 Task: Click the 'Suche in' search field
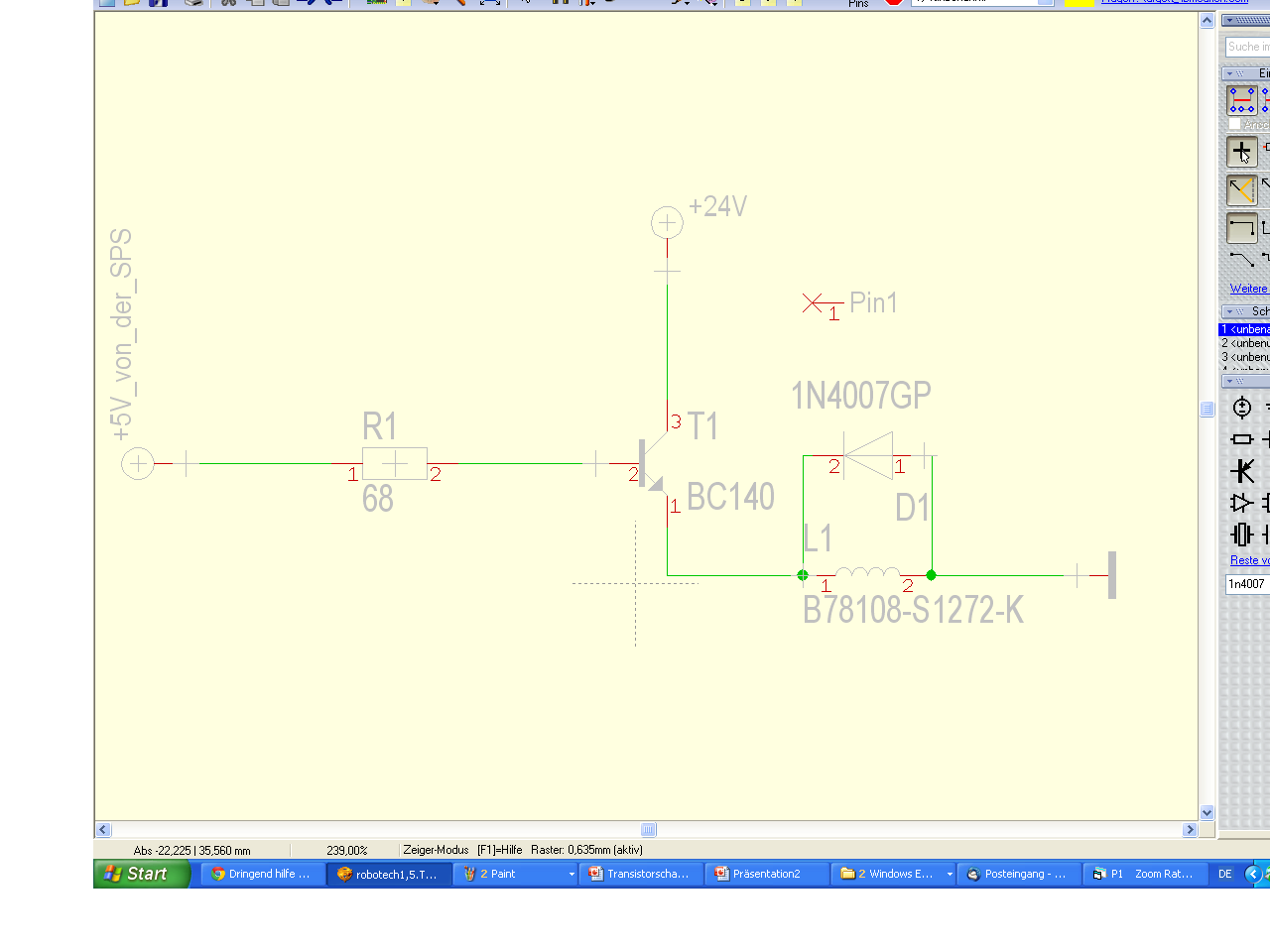1248,47
